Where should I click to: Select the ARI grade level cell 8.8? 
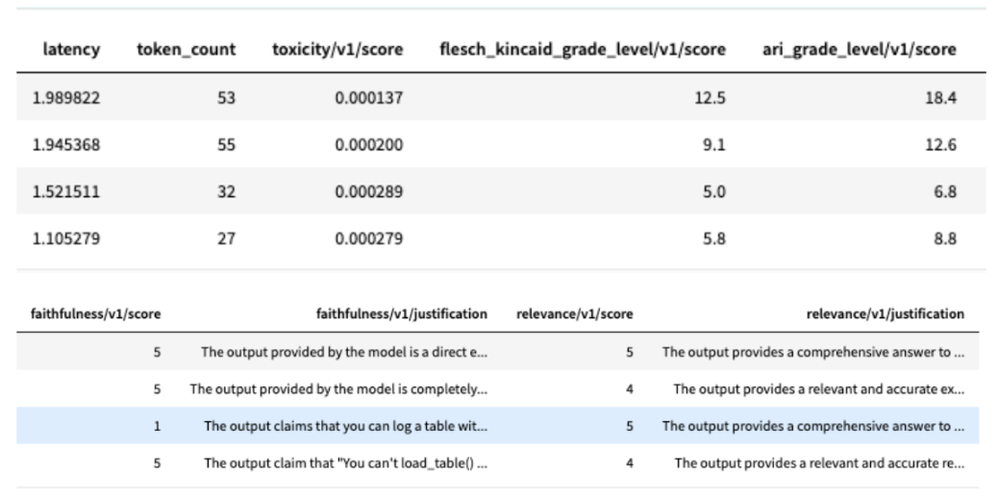(x=945, y=239)
